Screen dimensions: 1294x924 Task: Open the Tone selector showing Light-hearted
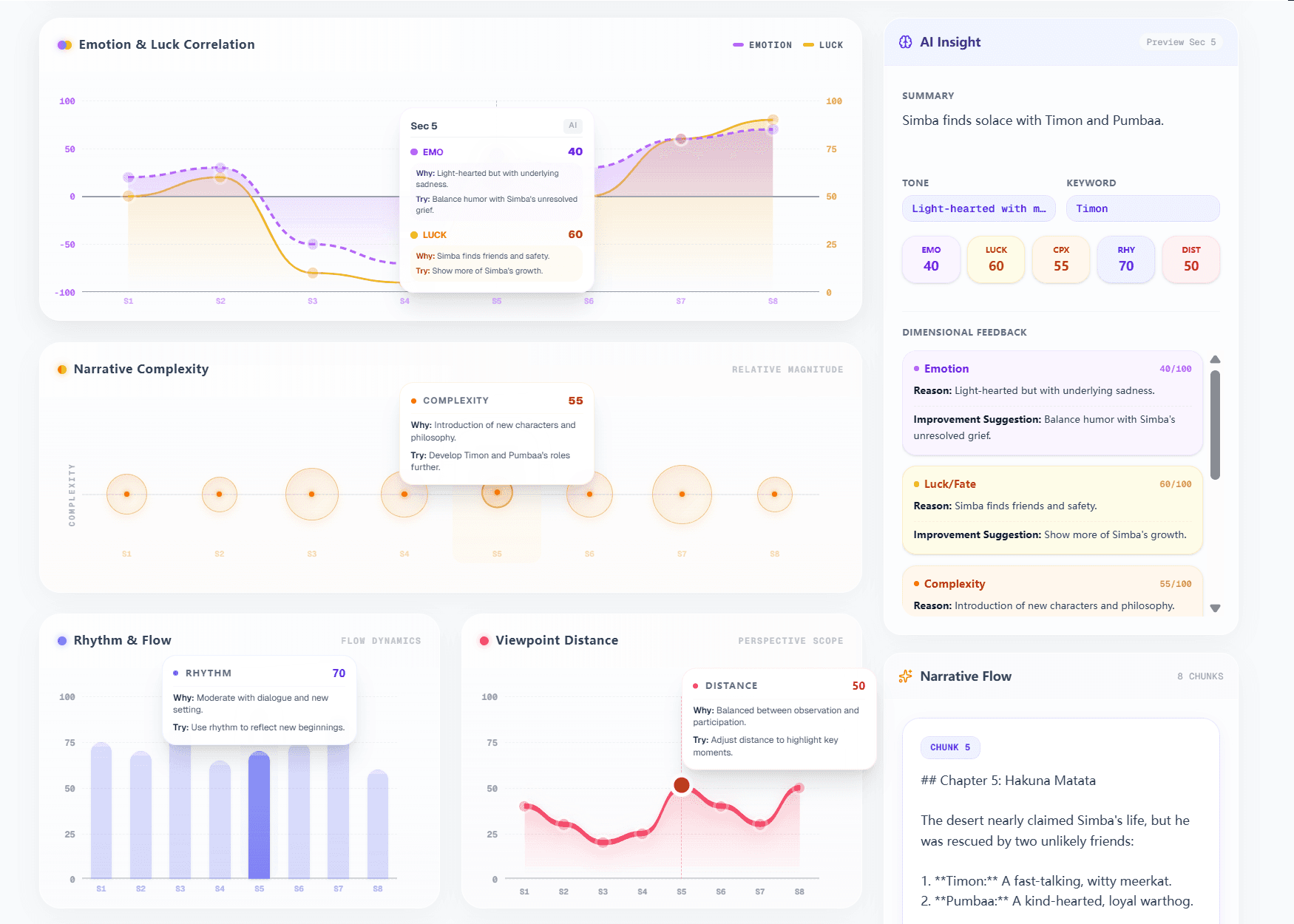(978, 208)
